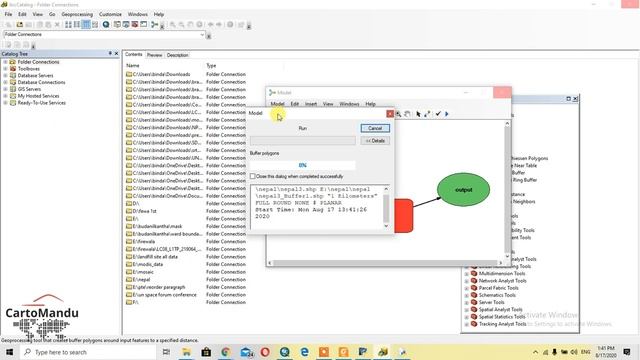The image size is (640, 360).
Task: Select Ready-To-Use Services in Catalog Tree
Action: [42, 103]
